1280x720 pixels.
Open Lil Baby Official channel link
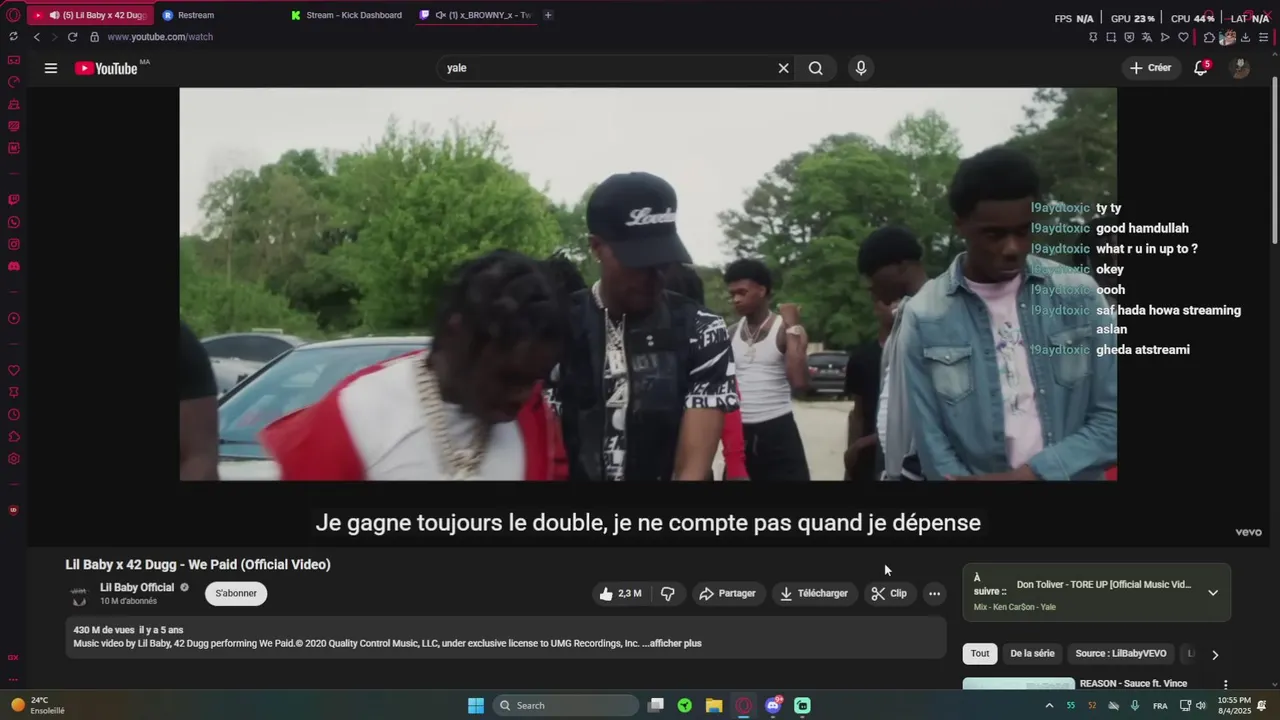(137, 588)
